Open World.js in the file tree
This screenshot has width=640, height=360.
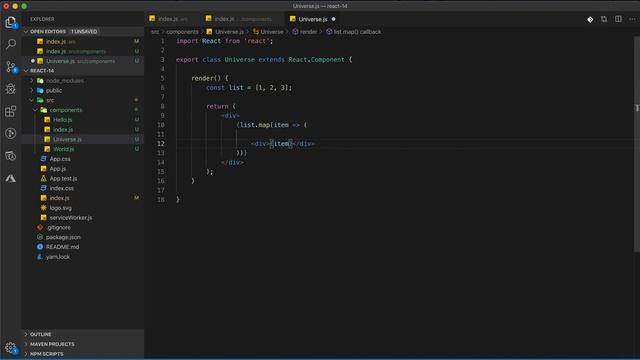pyautogui.click(x=64, y=149)
